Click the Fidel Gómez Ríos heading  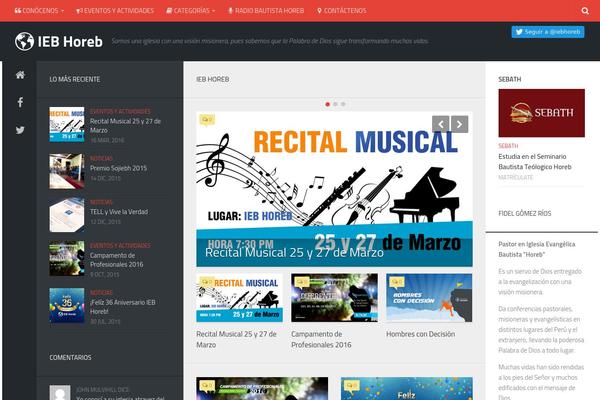click(x=525, y=214)
